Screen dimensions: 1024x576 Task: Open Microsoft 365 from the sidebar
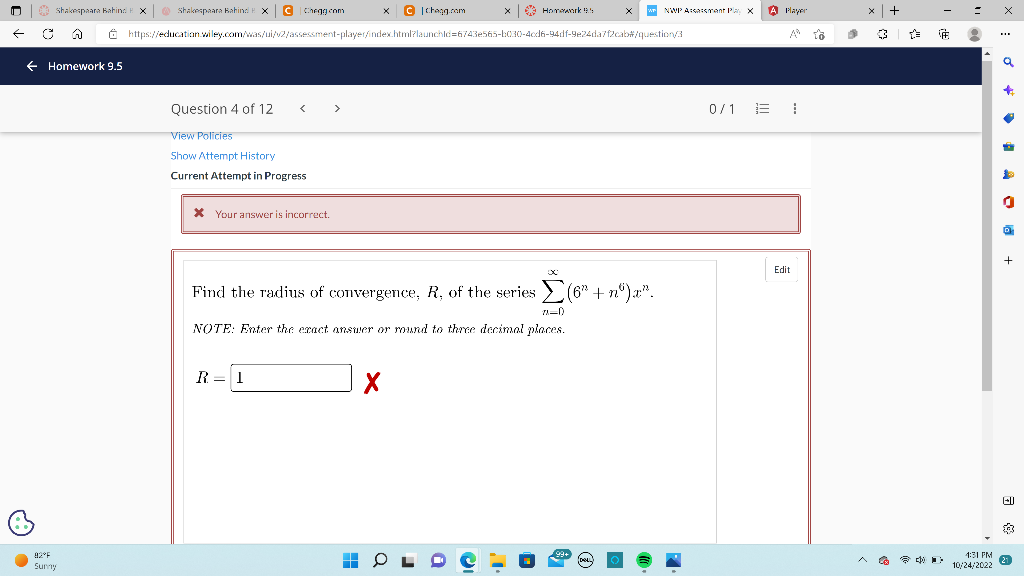[x=1009, y=203]
